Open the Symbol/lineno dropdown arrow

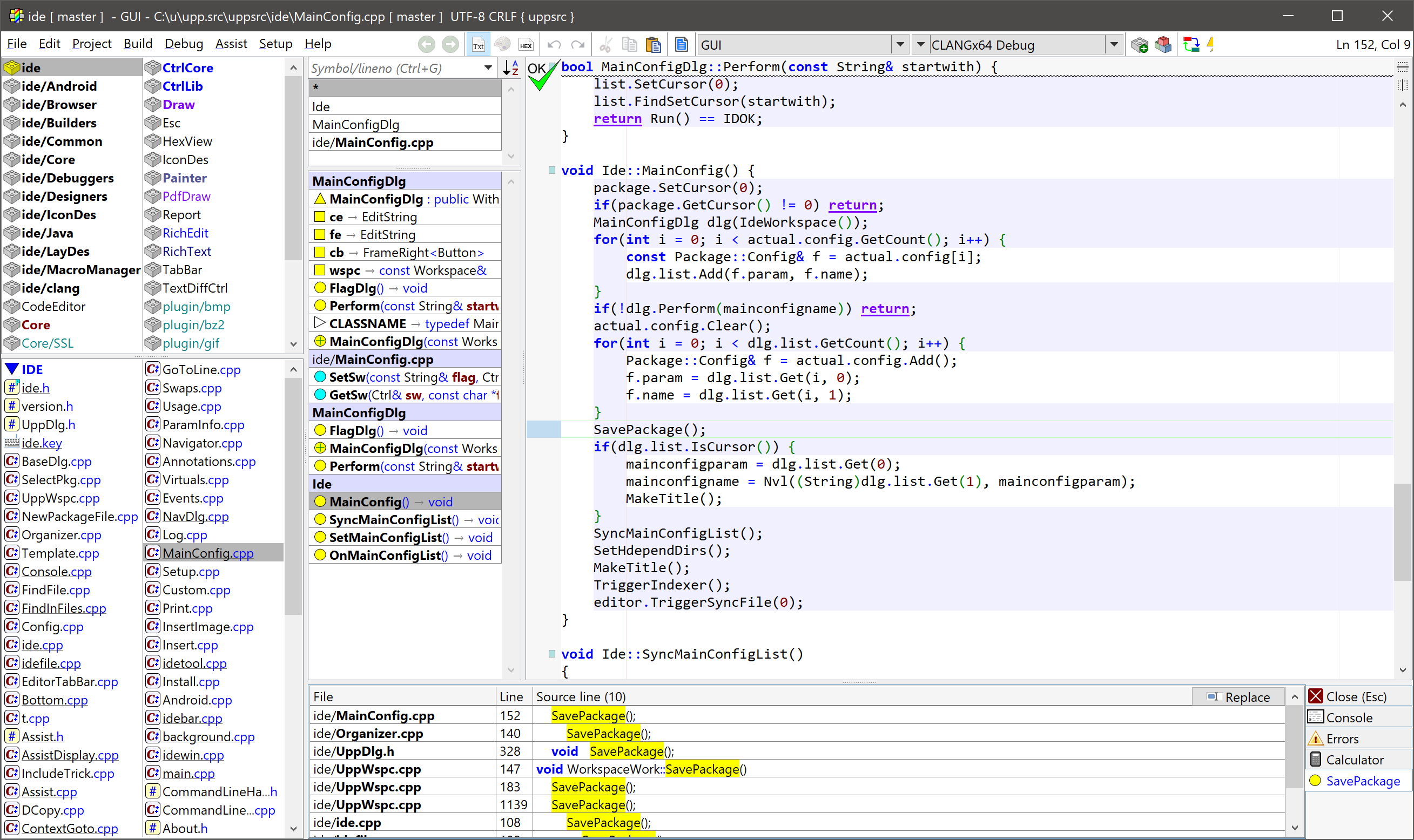pyautogui.click(x=488, y=68)
